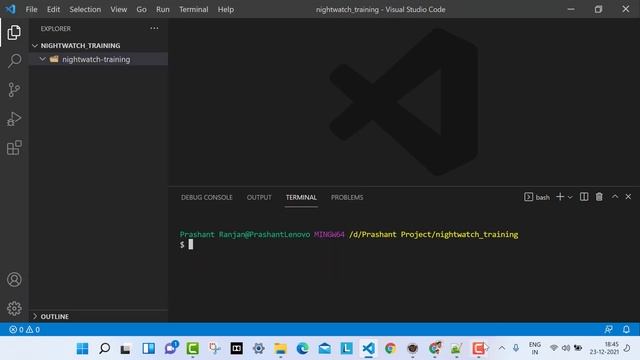Open the Chat app in taskbar
The height and width of the screenshot is (360, 640).
click(171, 348)
